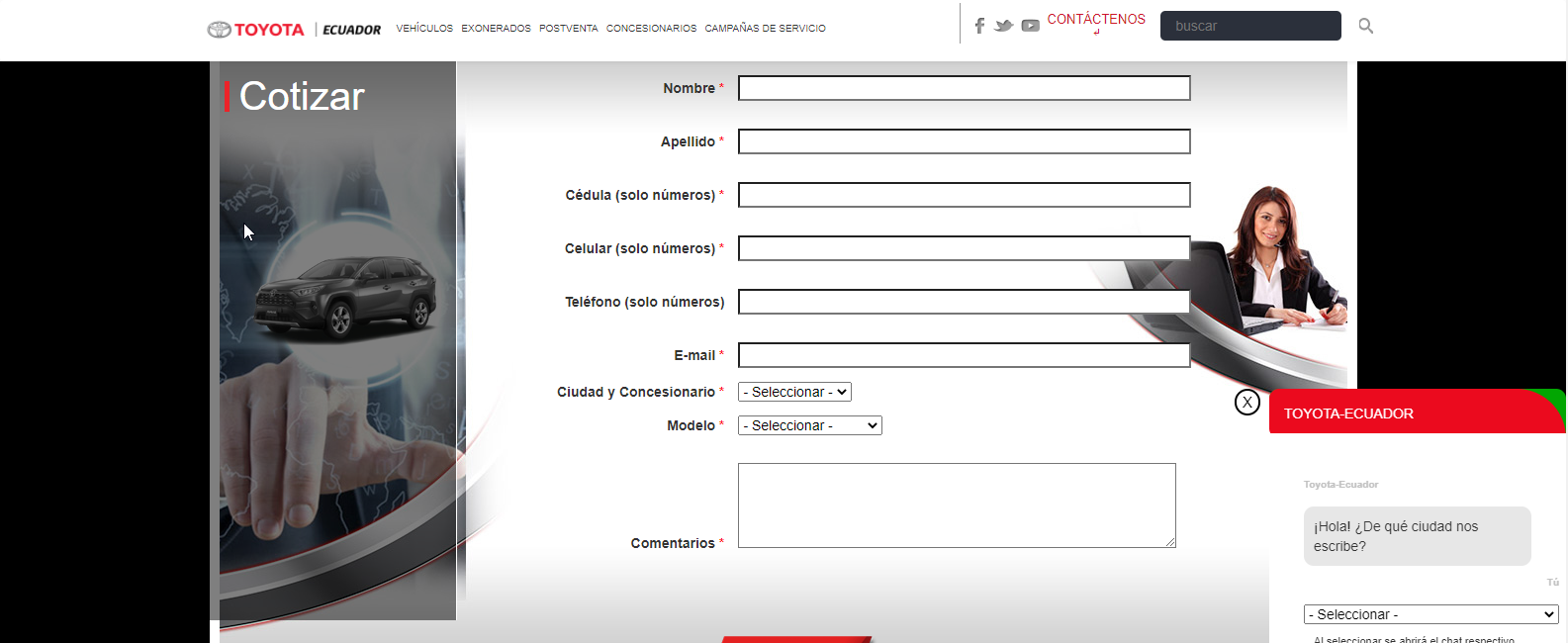Click into the Nombre input field
1568x643 pixels.
[965, 88]
